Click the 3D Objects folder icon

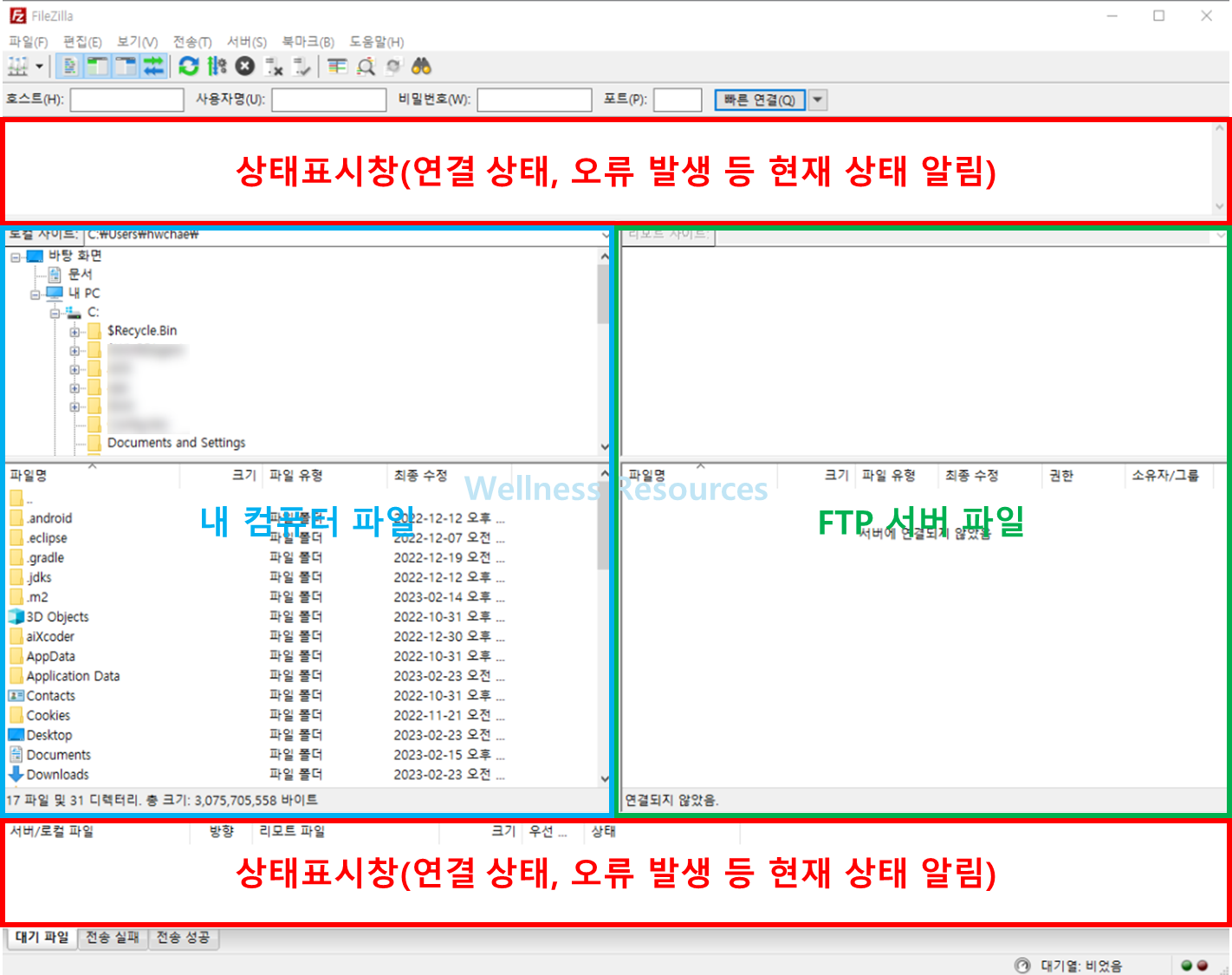click(16, 617)
